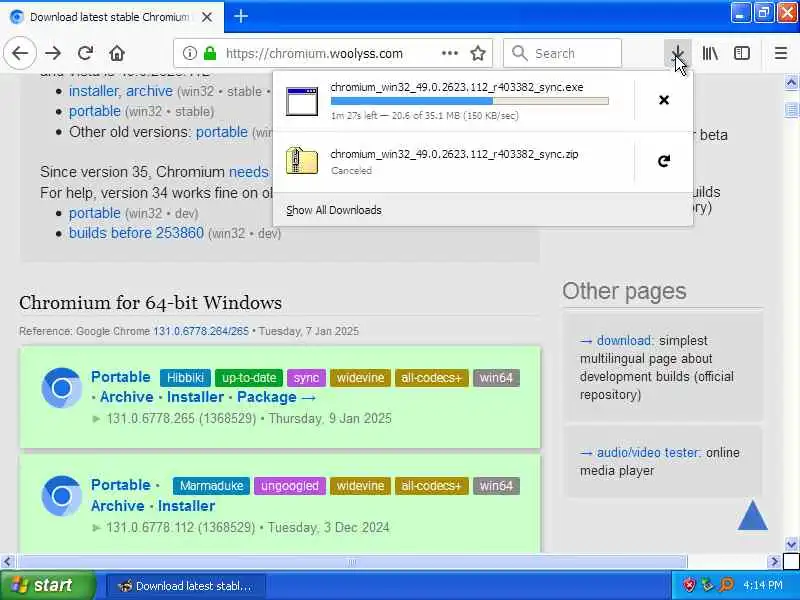800x600 pixels.
Task: Click Chromium logo in Marmaduke build card
Action: [61, 495]
